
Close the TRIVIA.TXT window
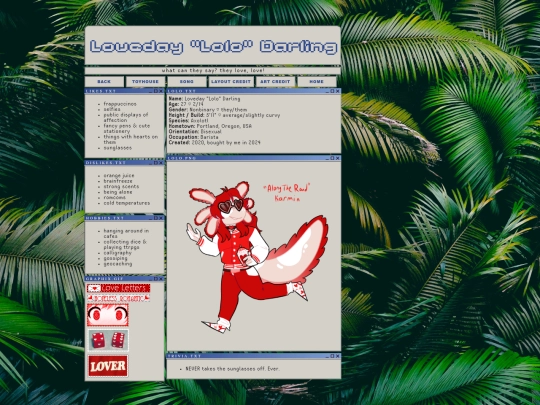[338, 356]
